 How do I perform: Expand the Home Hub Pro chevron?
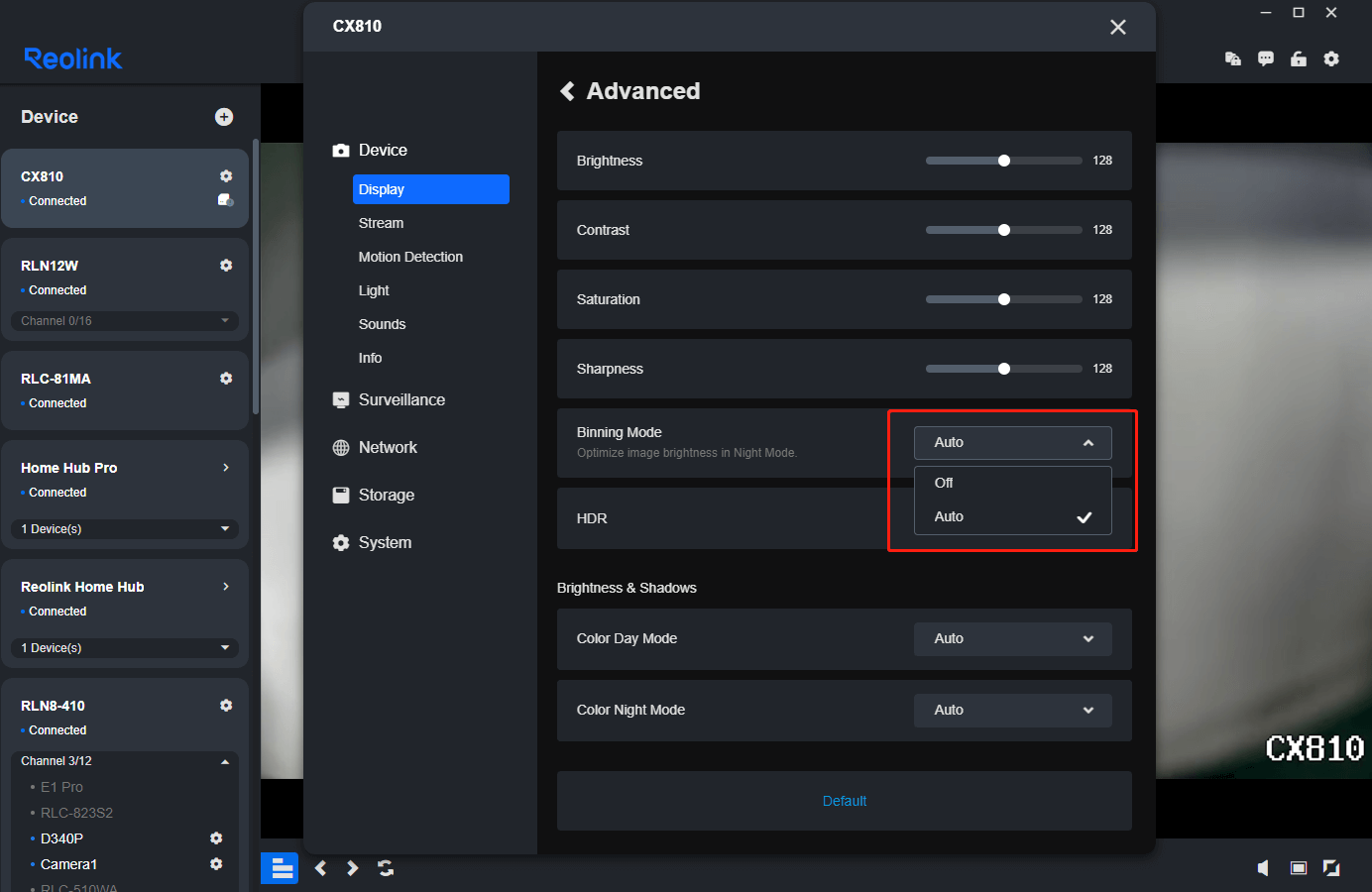[226, 467]
